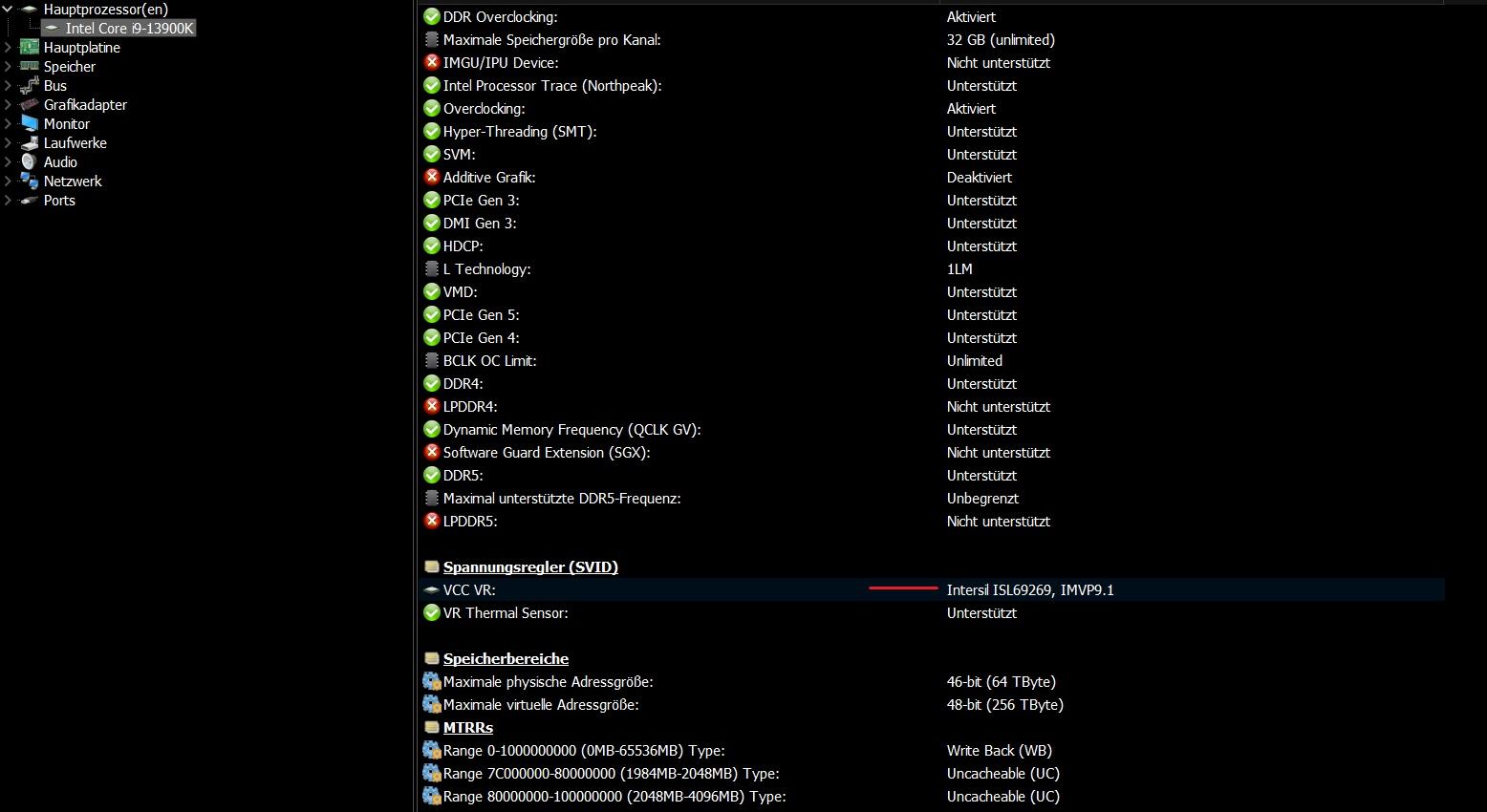Click the Grafikadapter card icon

coord(30,105)
